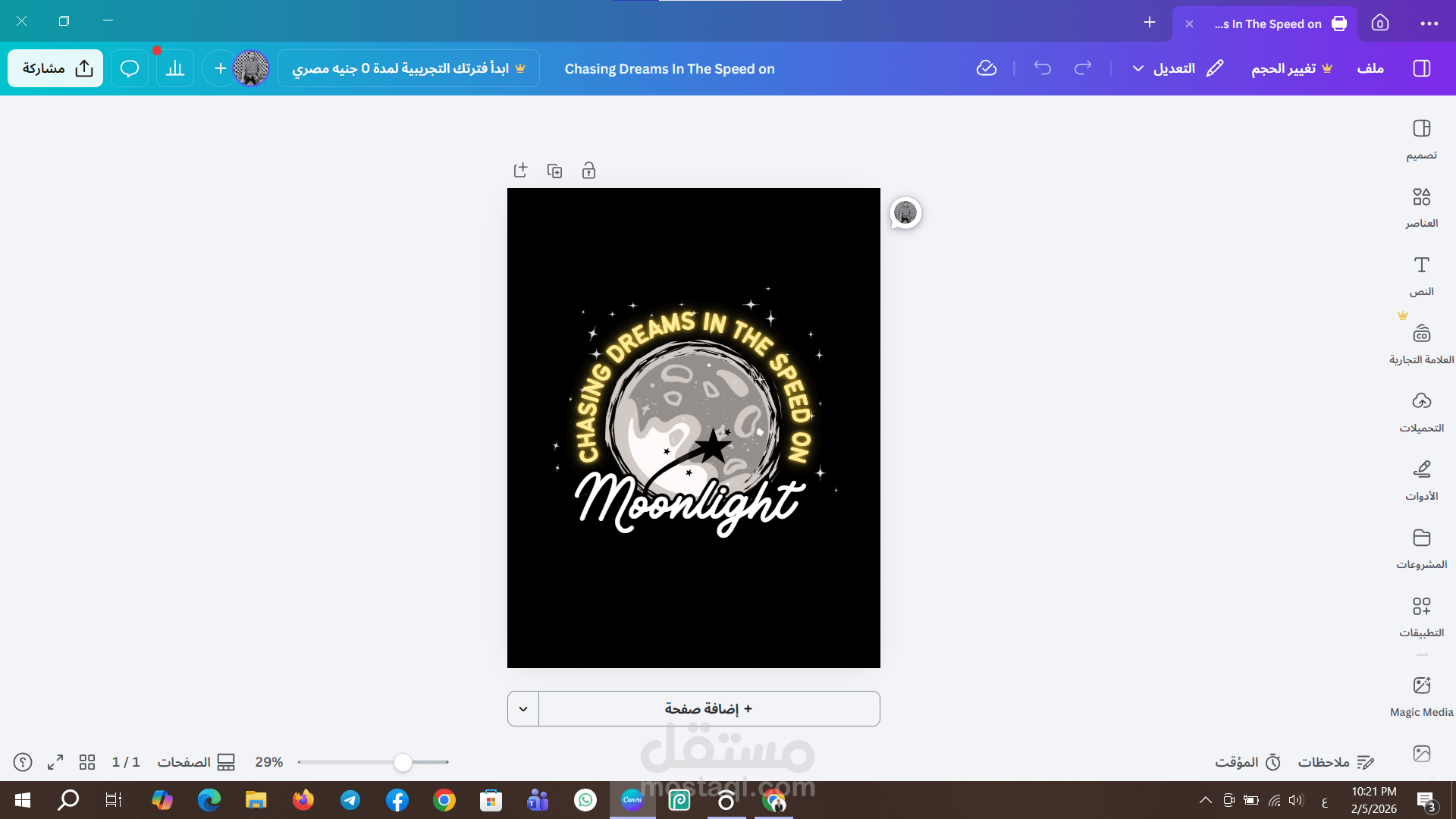1456x819 pixels.
Task: Open the Apps (التطبيقات) sidebar panel
Action: pyautogui.click(x=1421, y=616)
